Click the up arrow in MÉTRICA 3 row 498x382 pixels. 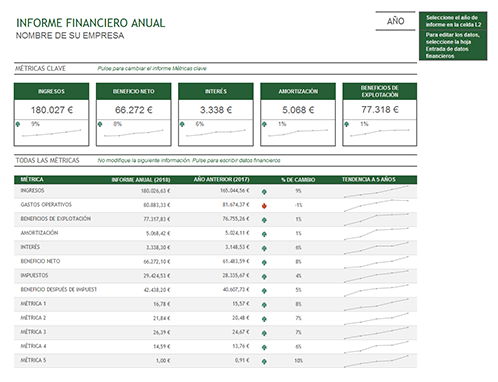pos(264,333)
